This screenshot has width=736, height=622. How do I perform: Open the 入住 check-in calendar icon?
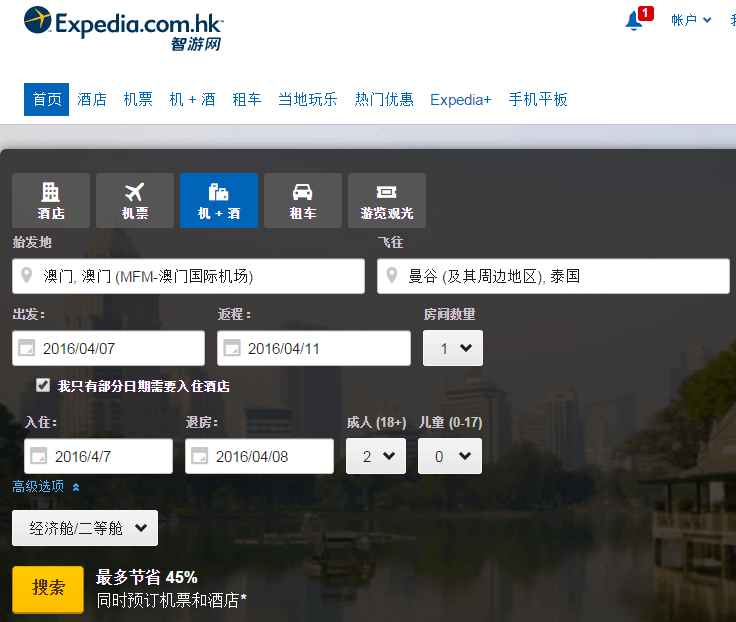[x=38, y=456]
